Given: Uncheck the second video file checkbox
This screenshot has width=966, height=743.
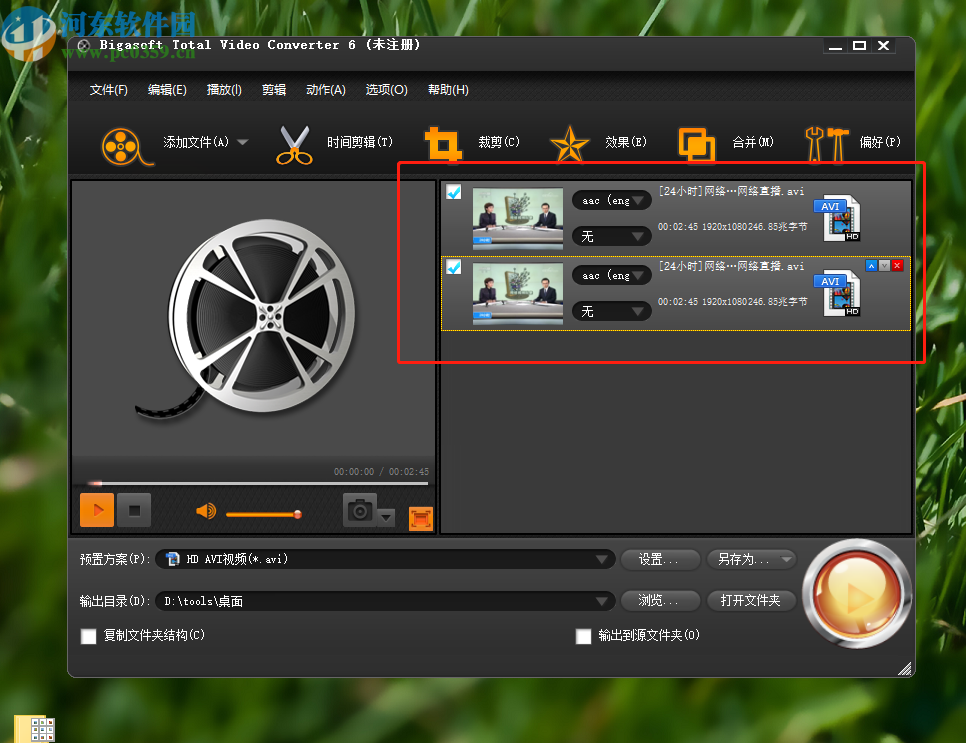Looking at the screenshot, I should point(454,267).
